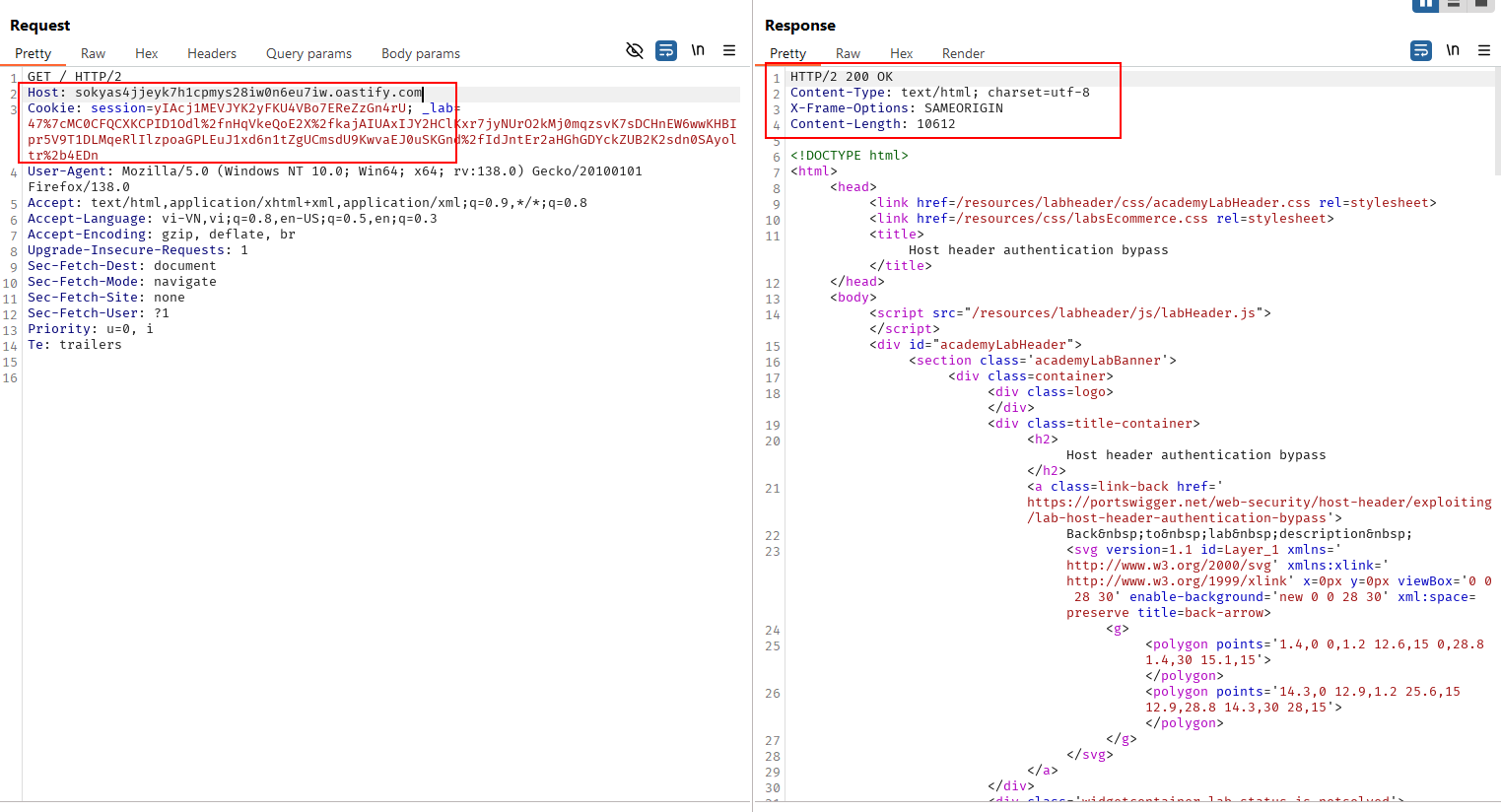Click first polygon points '1.4,0 0,1.2' line
This screenshot has height=812, width=1501.
pyautogui.click(x=1315, y=644)
